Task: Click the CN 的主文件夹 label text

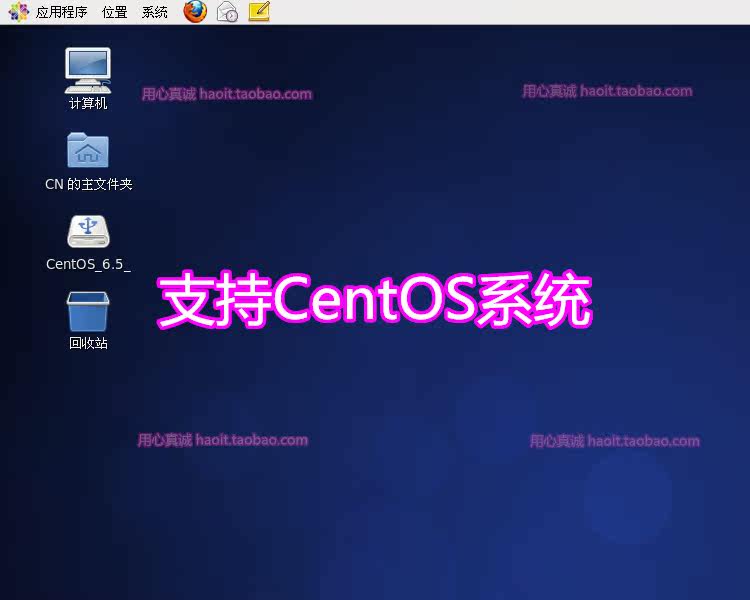Action: 88,184
